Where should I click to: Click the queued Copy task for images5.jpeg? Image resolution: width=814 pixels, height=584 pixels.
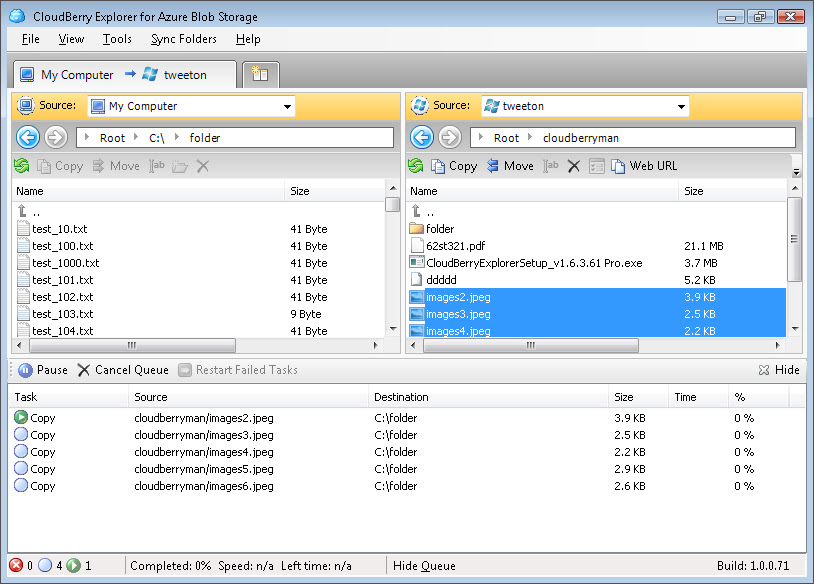406,469
